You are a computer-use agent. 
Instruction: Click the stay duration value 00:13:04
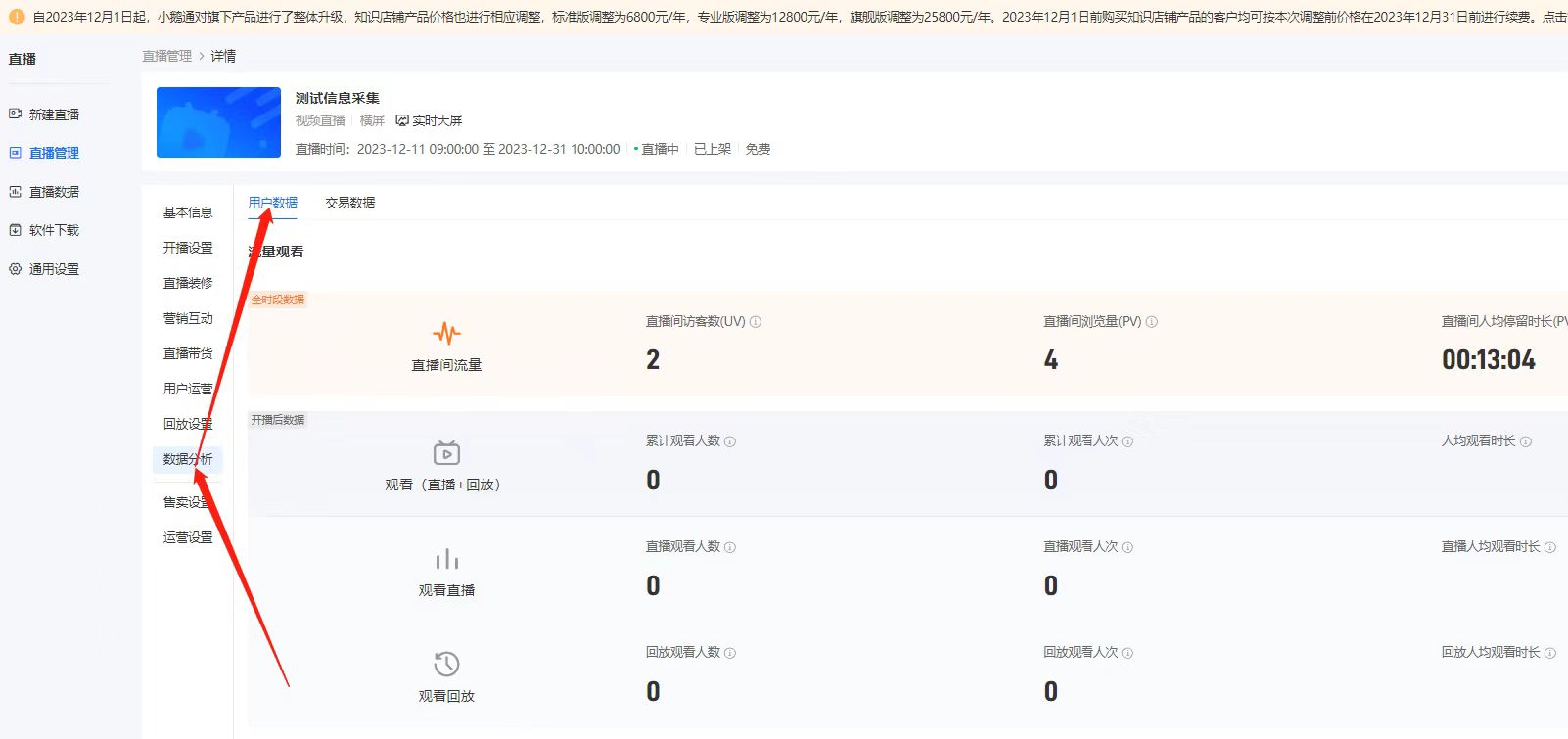(x=1489, y=360)
